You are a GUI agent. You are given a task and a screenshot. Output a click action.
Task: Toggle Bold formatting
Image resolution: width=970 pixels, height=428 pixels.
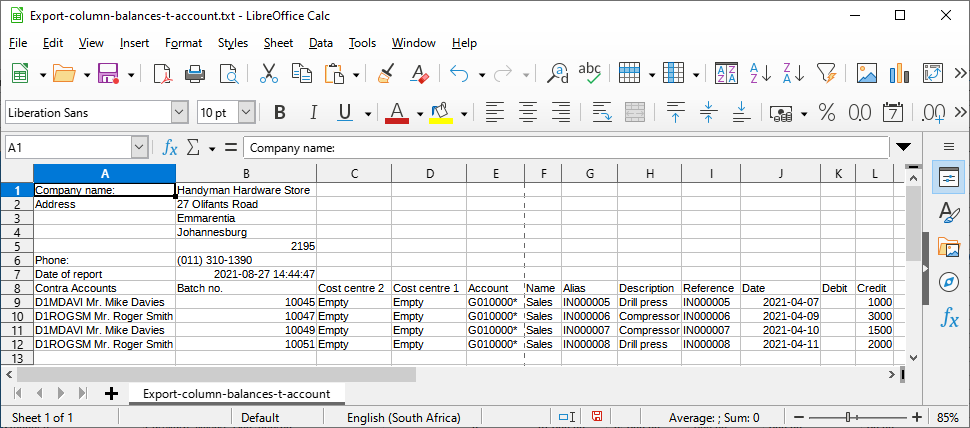point(280,112)
